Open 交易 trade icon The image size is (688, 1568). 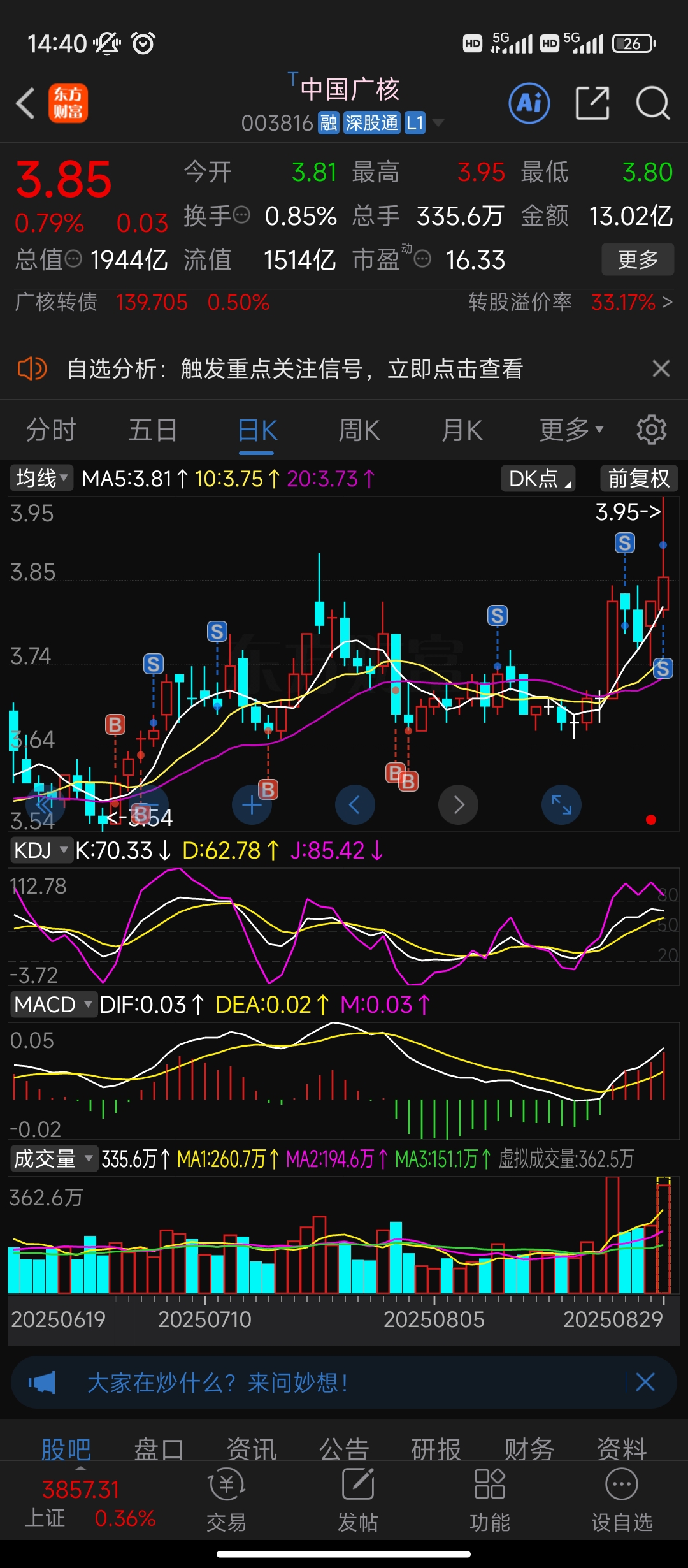click(x=226, y=1501)
